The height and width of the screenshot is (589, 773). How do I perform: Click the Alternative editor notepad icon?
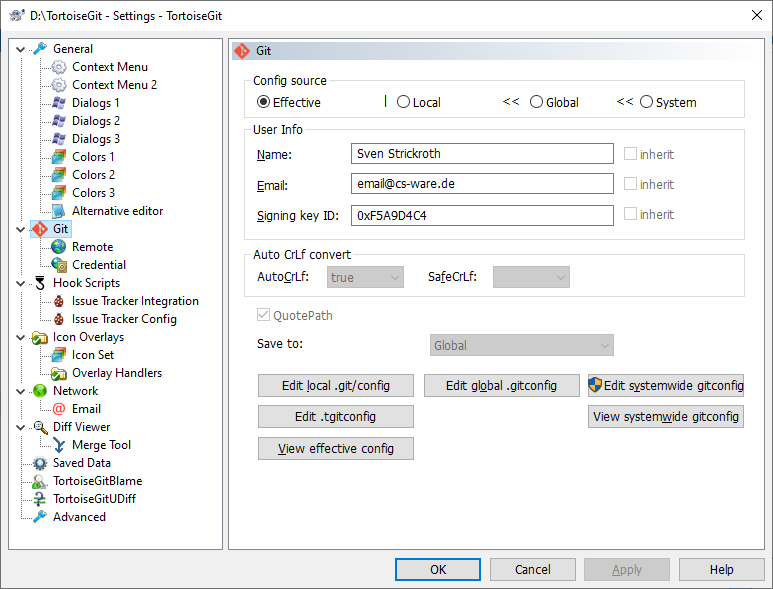click(59, 211)
